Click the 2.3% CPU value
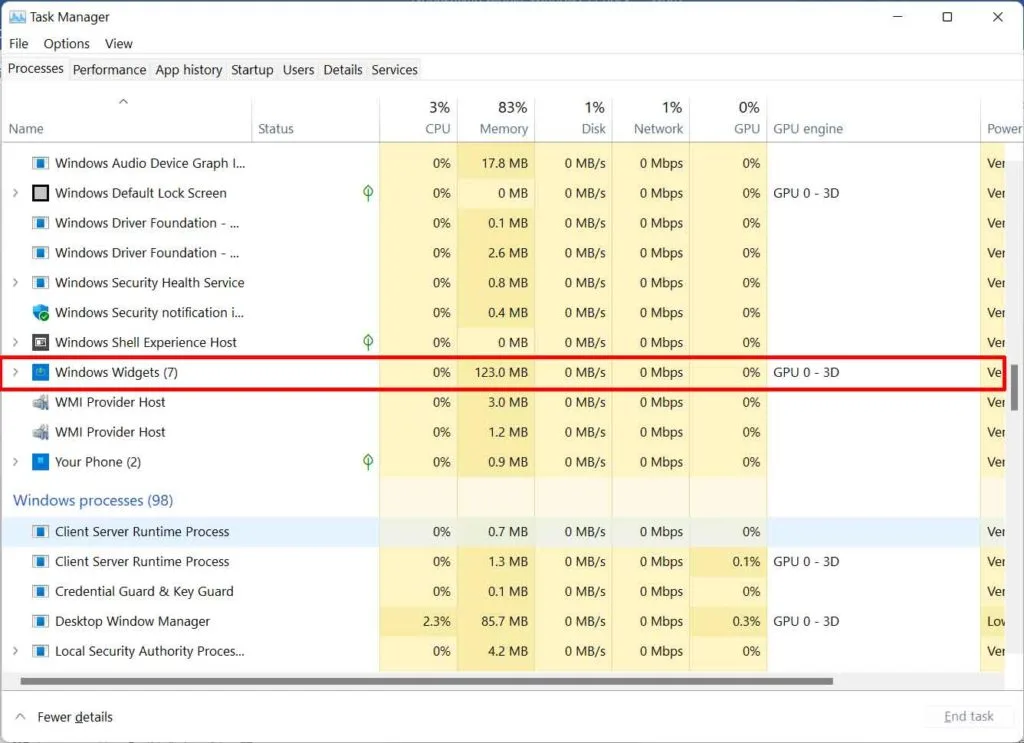1024x743 pixels. click(436, 622)
